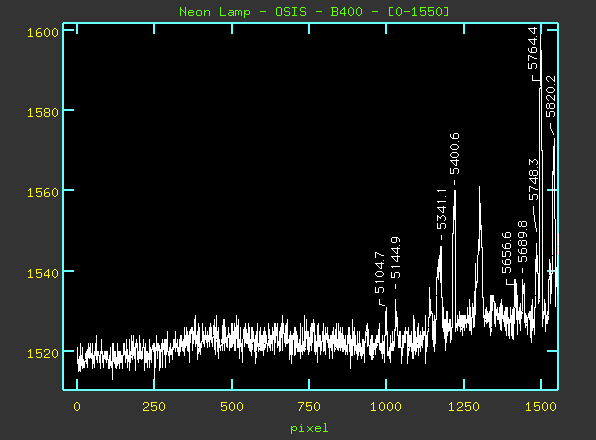The height and width of the screenshot is (440, 596).
Task: Click the 5820.2 peak label
Action: [x=550, y=97]
